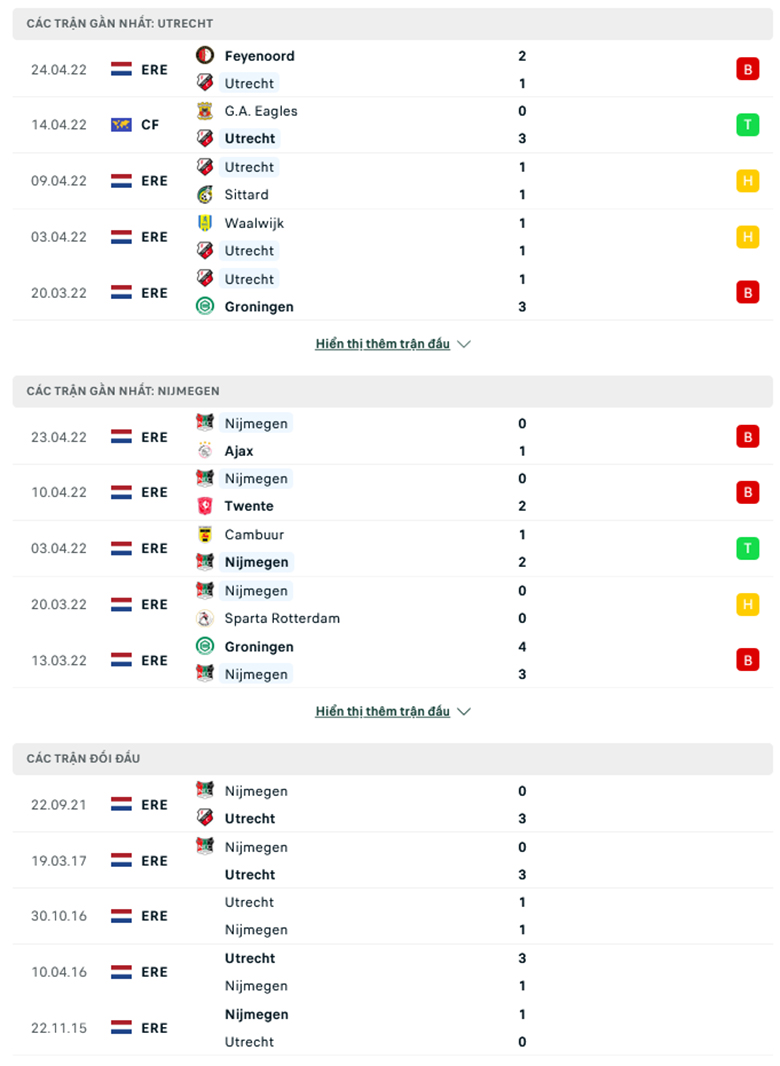
Task: Click the G.A. Eagles club crest
Action: [205, 111]
